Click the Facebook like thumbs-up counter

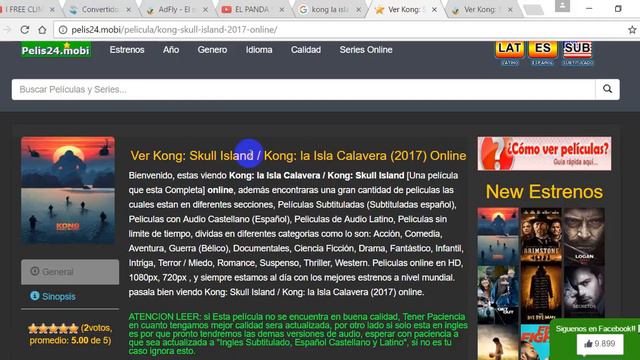tap(600, 344)
